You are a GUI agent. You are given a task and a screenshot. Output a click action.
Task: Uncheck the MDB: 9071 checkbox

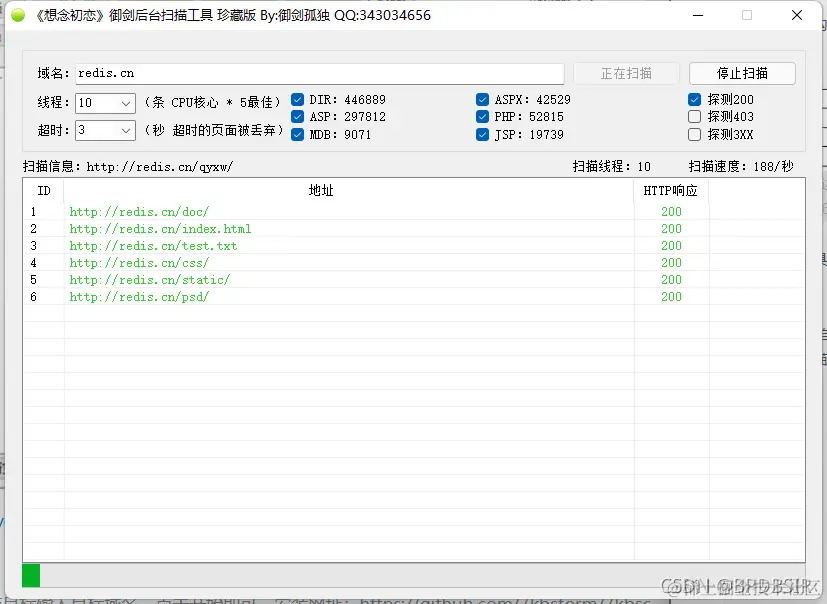coord(297,135)
